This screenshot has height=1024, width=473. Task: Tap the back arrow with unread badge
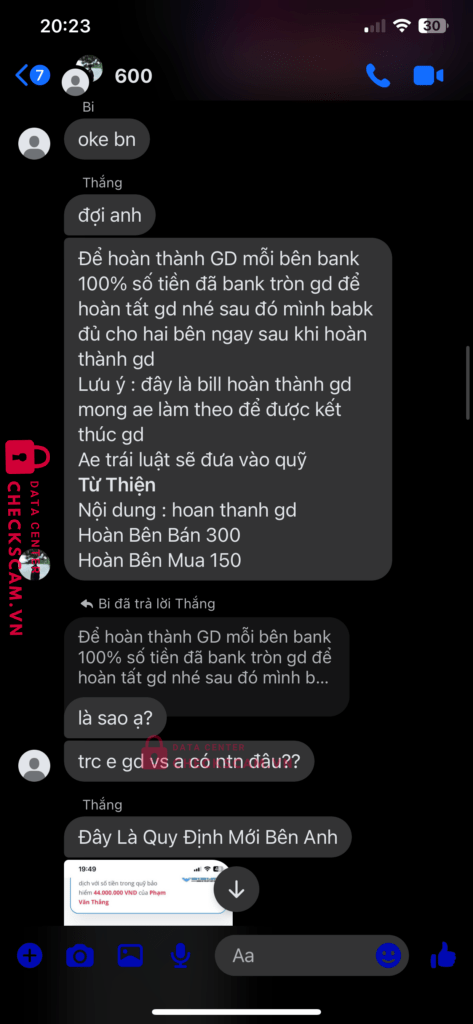(x=32, y=75)
